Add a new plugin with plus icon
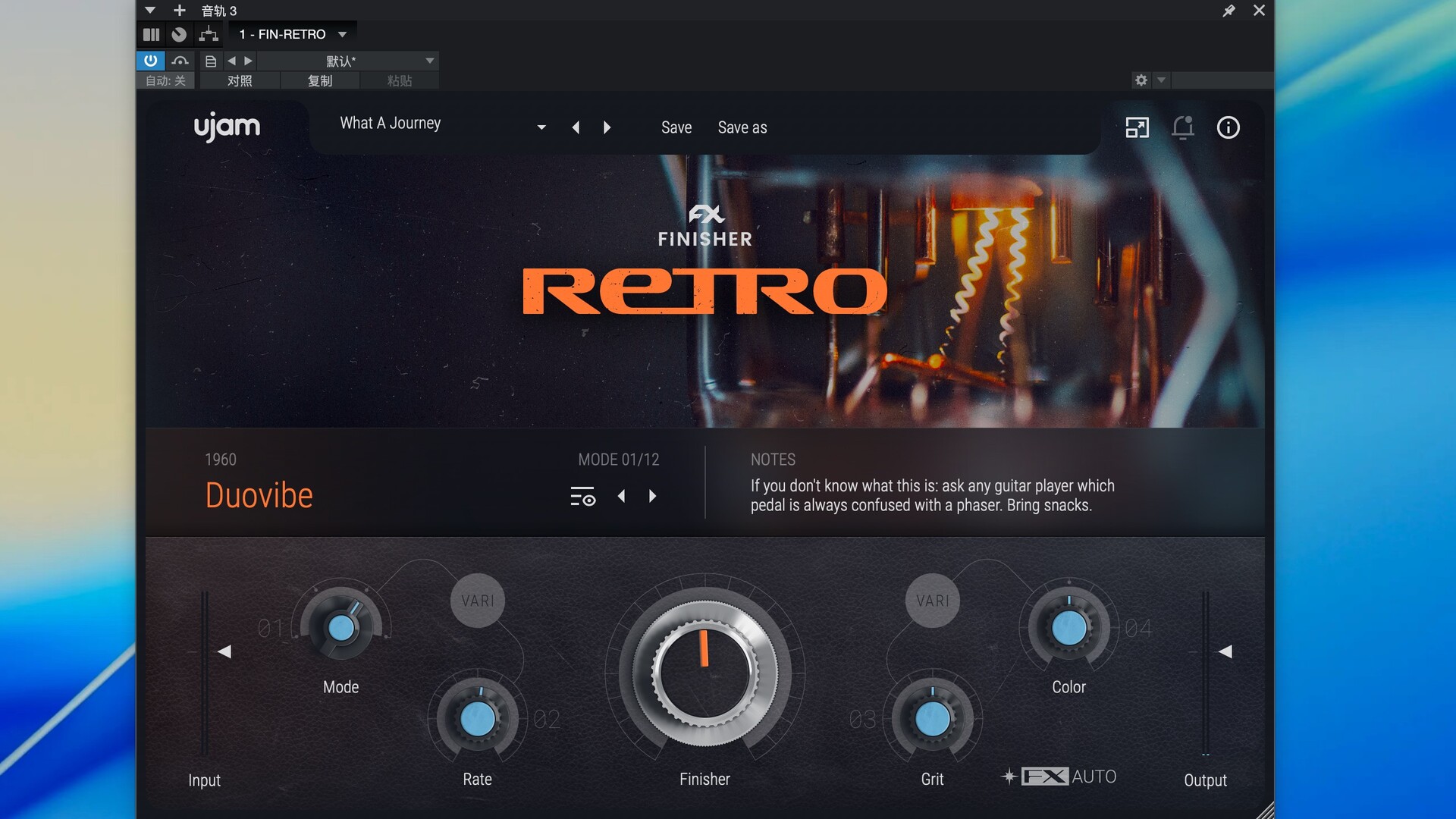The width and height of the screenshot is (1456, 819). point(179,11)
